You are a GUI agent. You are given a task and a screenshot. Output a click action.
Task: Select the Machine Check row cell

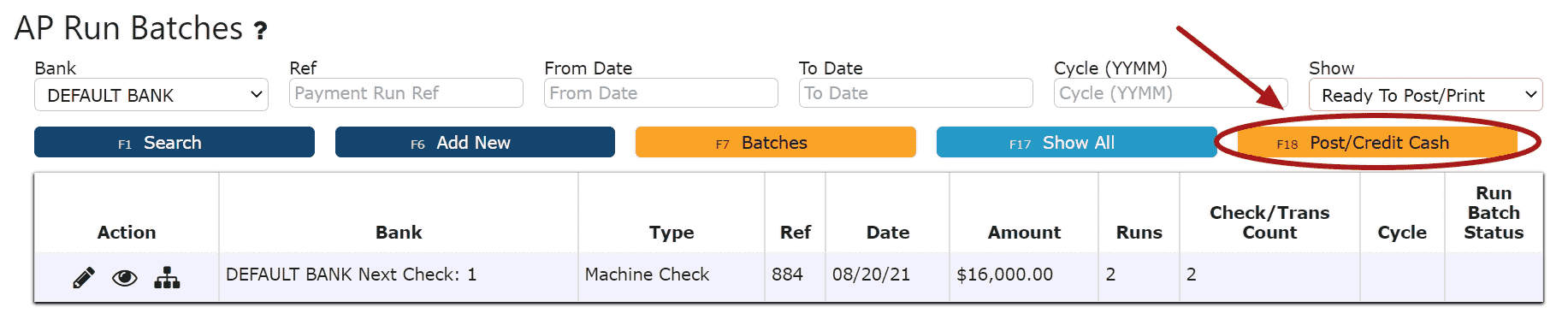[672, 275]
